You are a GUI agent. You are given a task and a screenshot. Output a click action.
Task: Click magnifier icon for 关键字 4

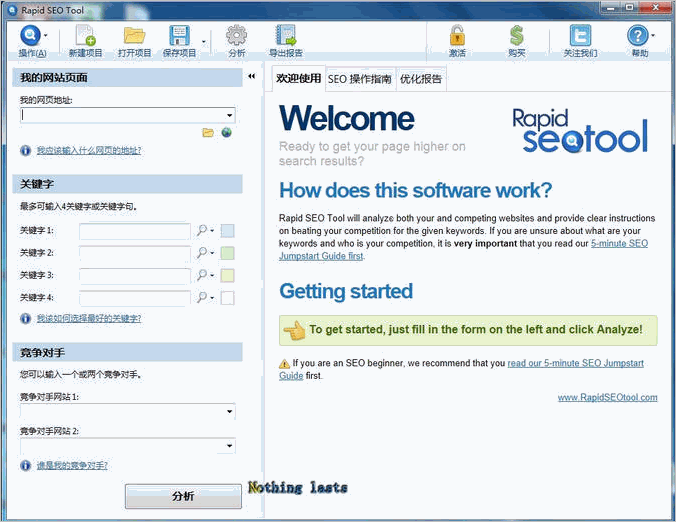[202, 297]
